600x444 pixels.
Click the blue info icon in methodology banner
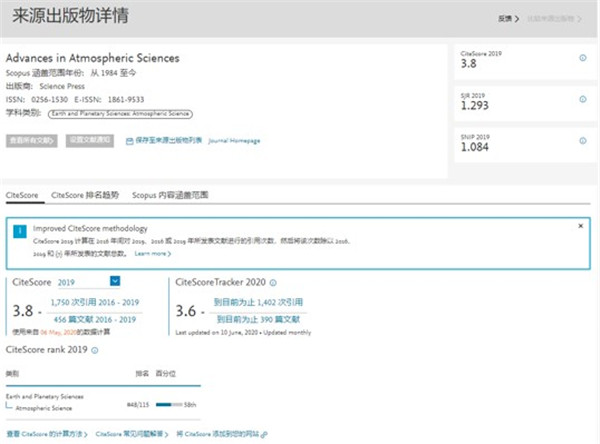(x=20, y=231)
